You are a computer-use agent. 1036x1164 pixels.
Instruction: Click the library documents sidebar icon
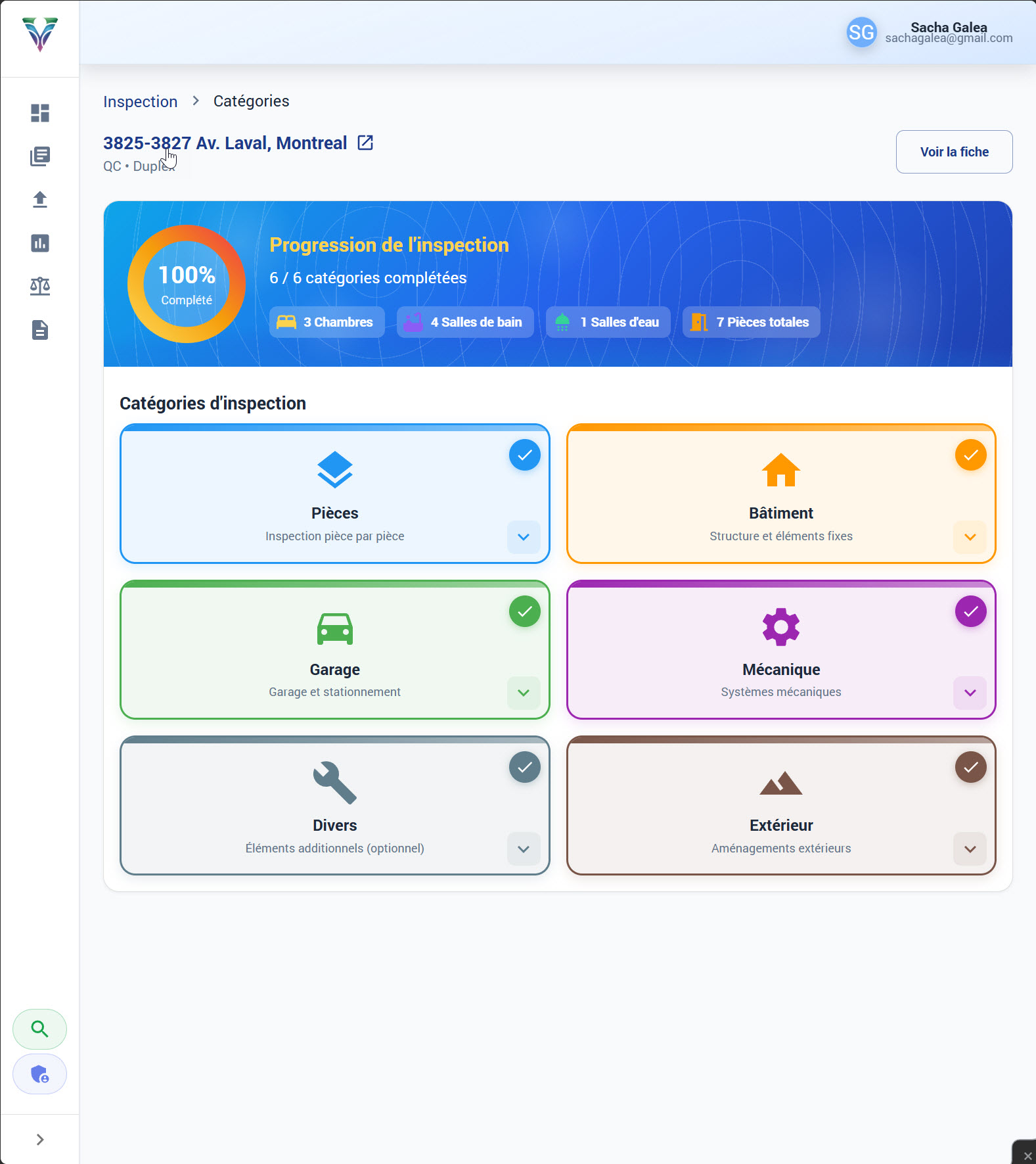point(40,156)
